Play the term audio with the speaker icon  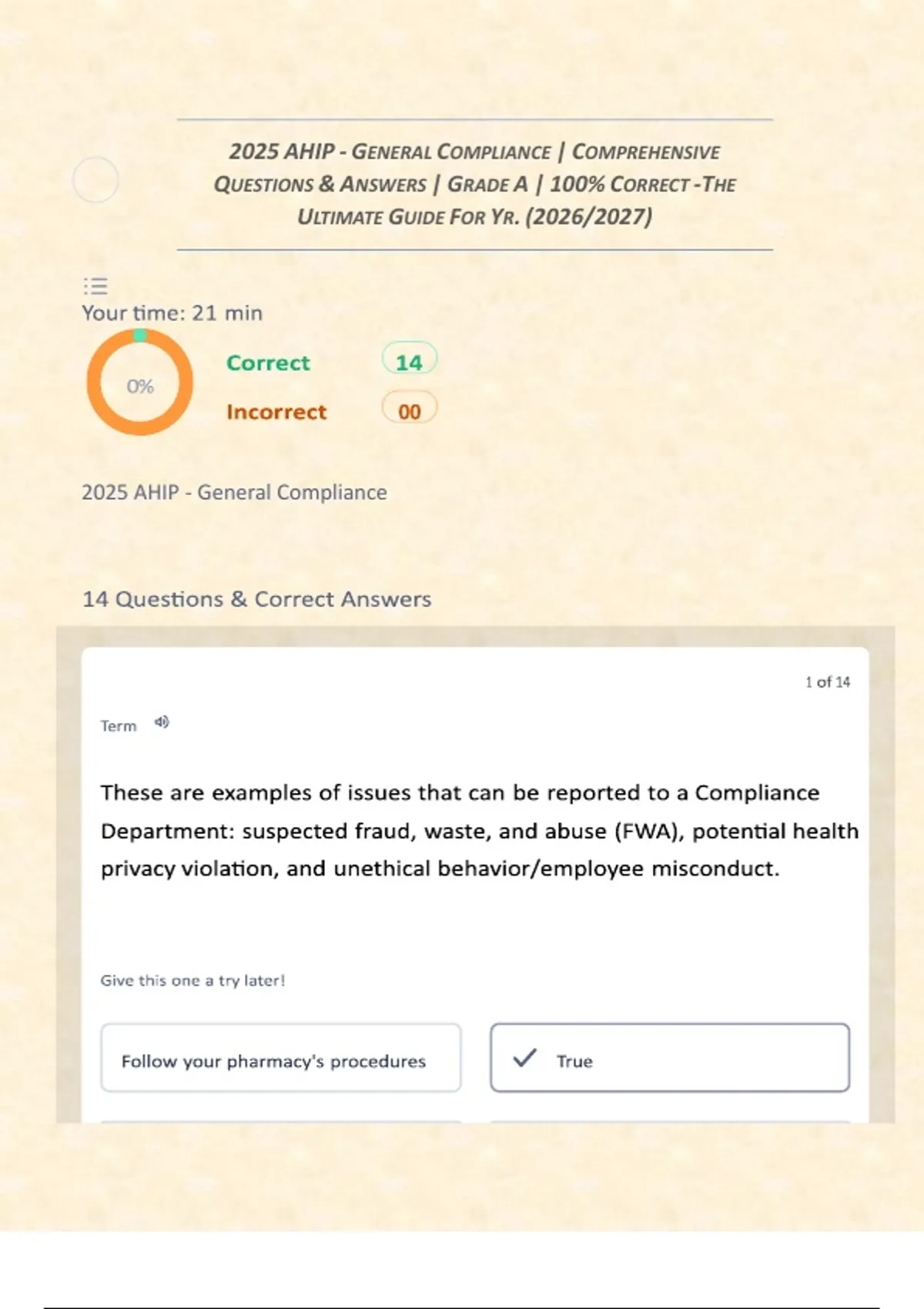(162, 722)
